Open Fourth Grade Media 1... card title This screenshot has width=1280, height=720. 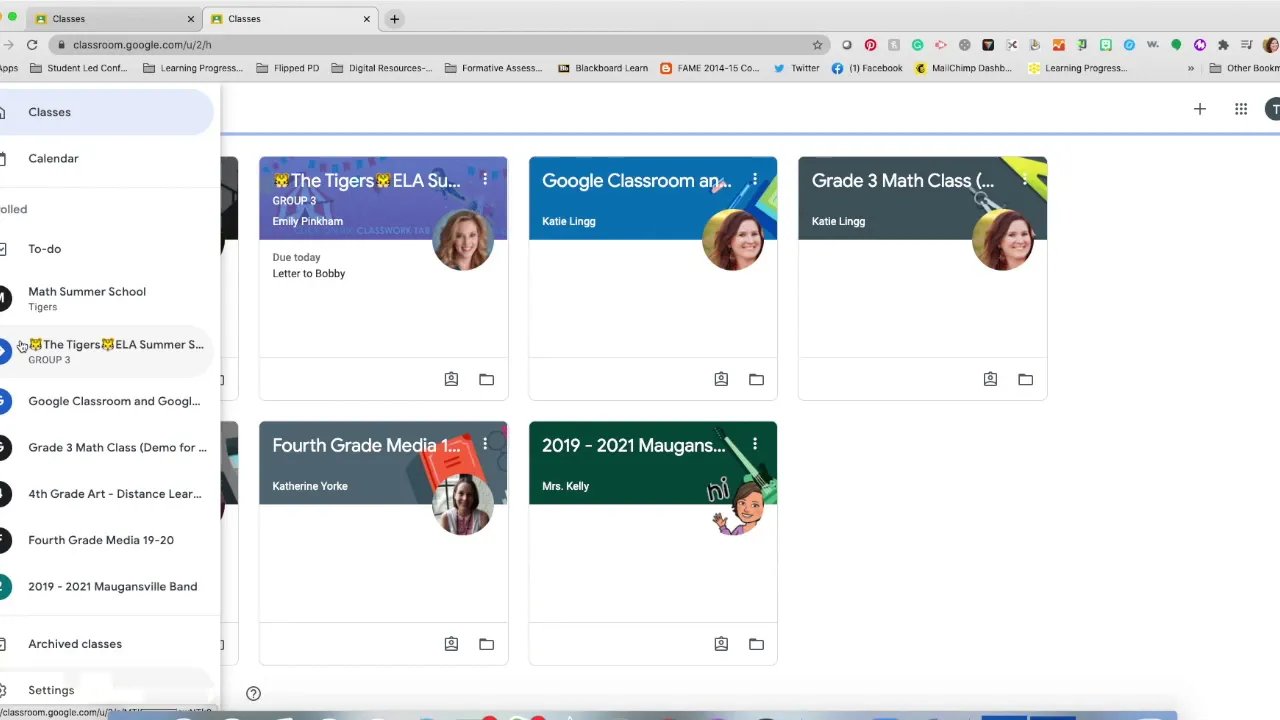(366, 446)
